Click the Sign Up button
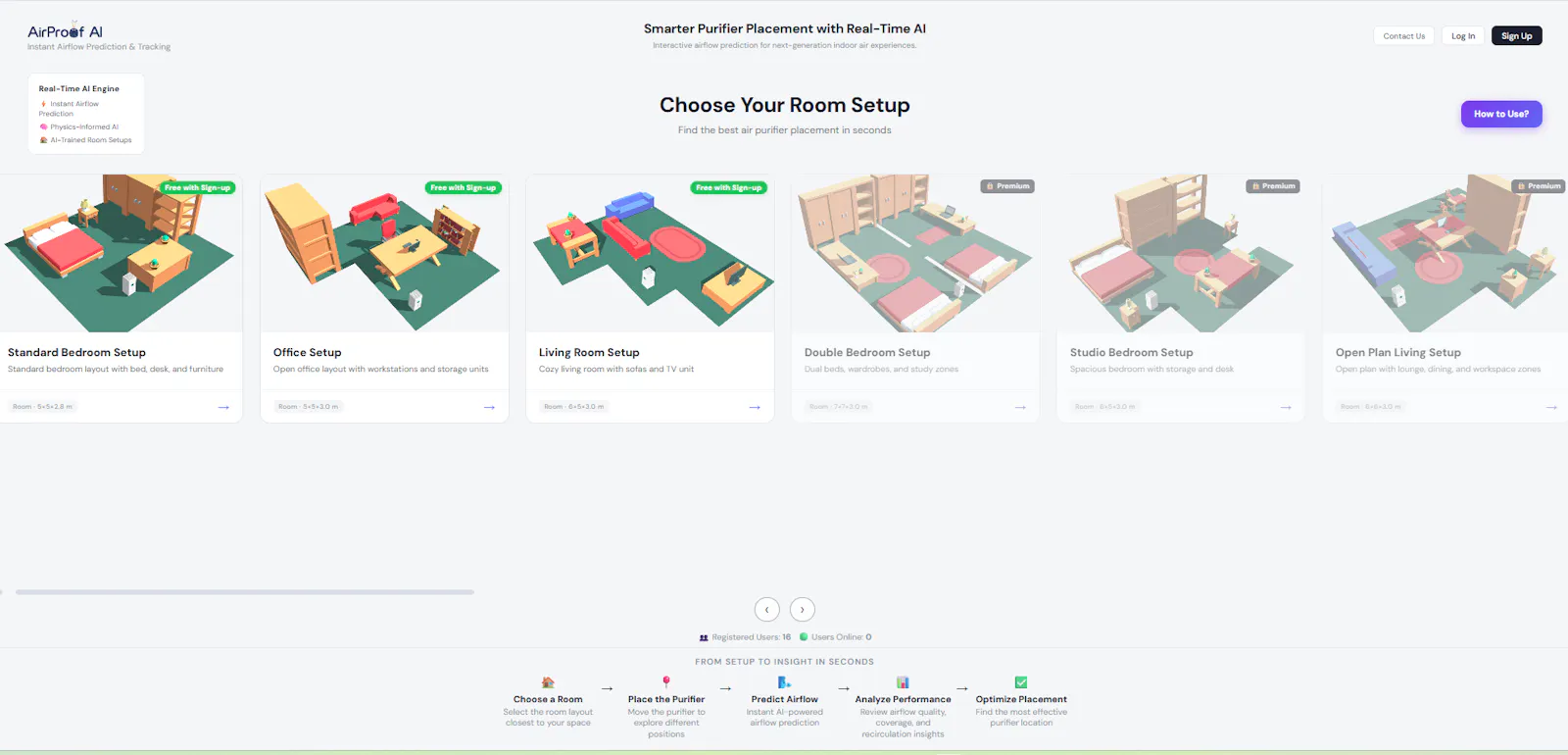The image size is (1568, 755). pos(1516,36)
